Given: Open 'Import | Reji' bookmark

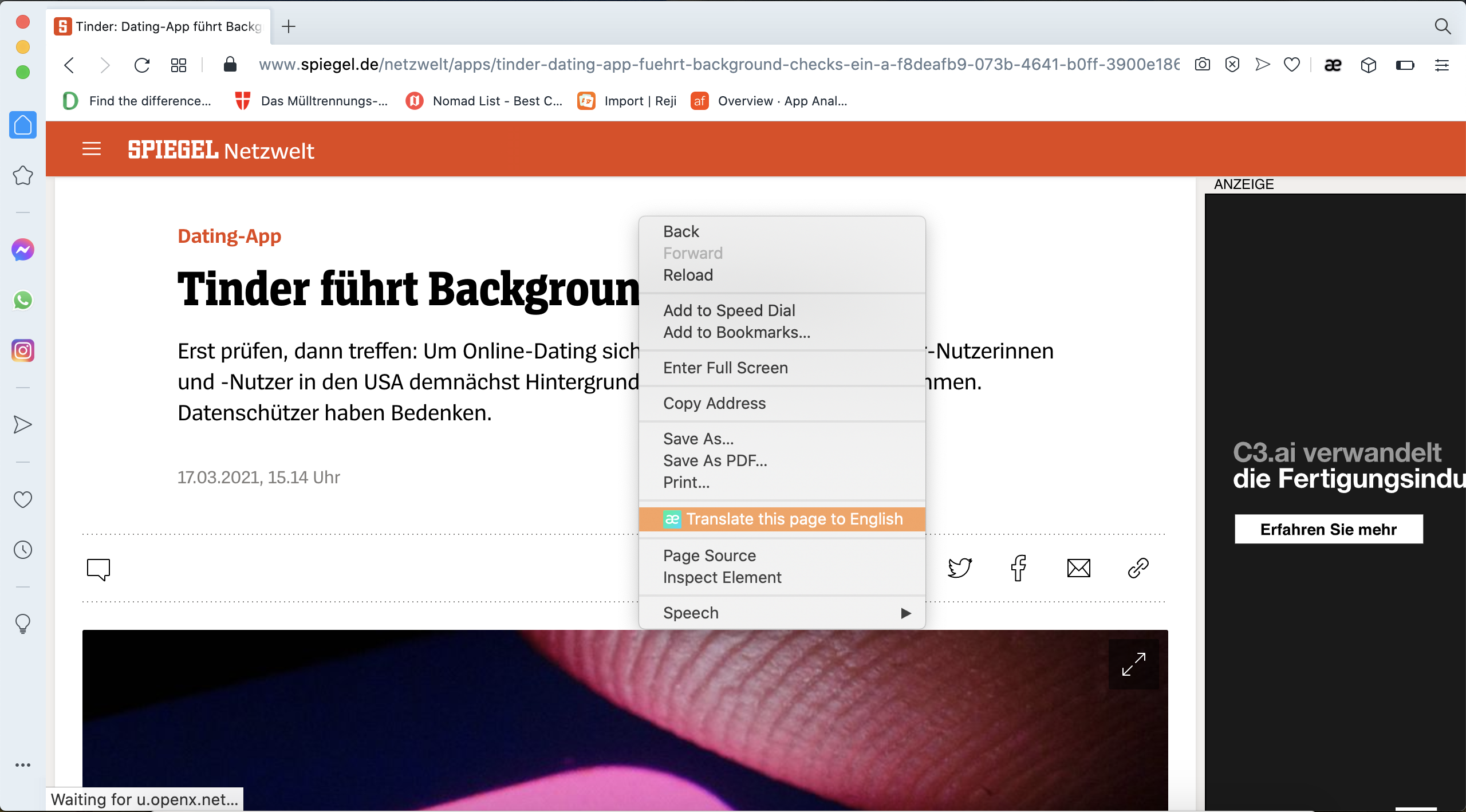Looking at the screenshot, I should coord(627,101).
